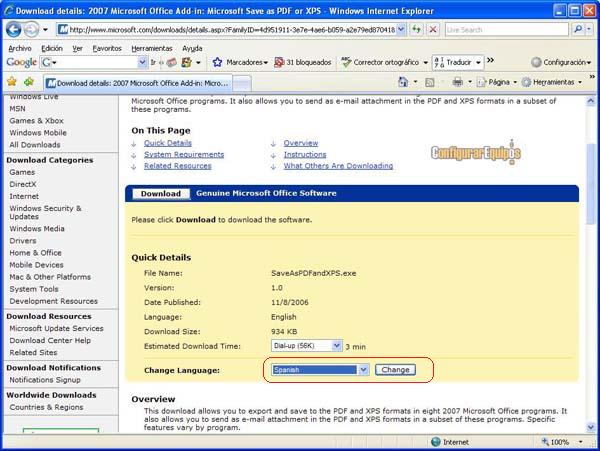This screenshot has width=600, height=451.
Task: Click the Favorites Center star icon
Action: coord(12,81)
